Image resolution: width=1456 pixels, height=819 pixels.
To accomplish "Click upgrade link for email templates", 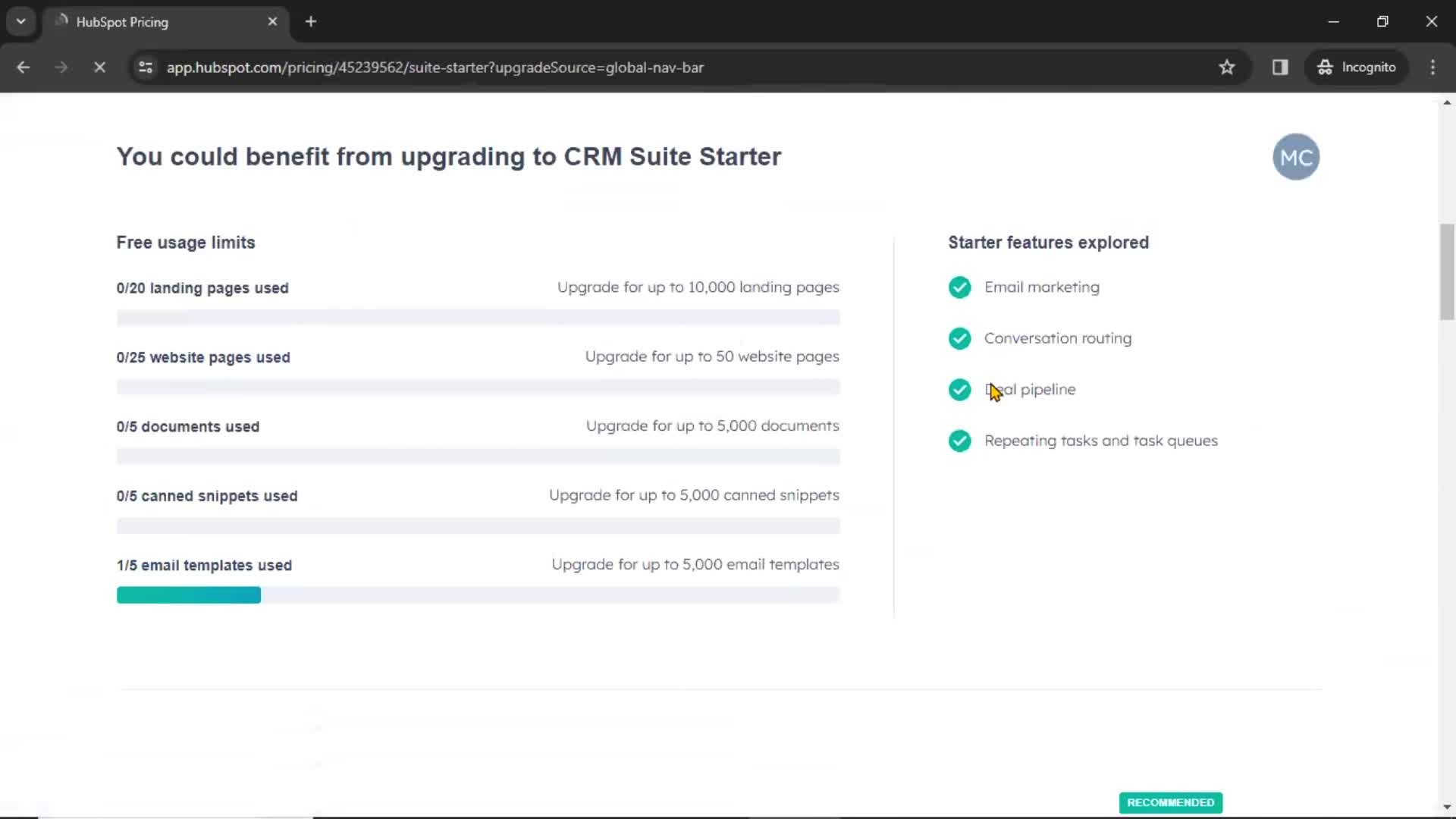I will [695, 564].
